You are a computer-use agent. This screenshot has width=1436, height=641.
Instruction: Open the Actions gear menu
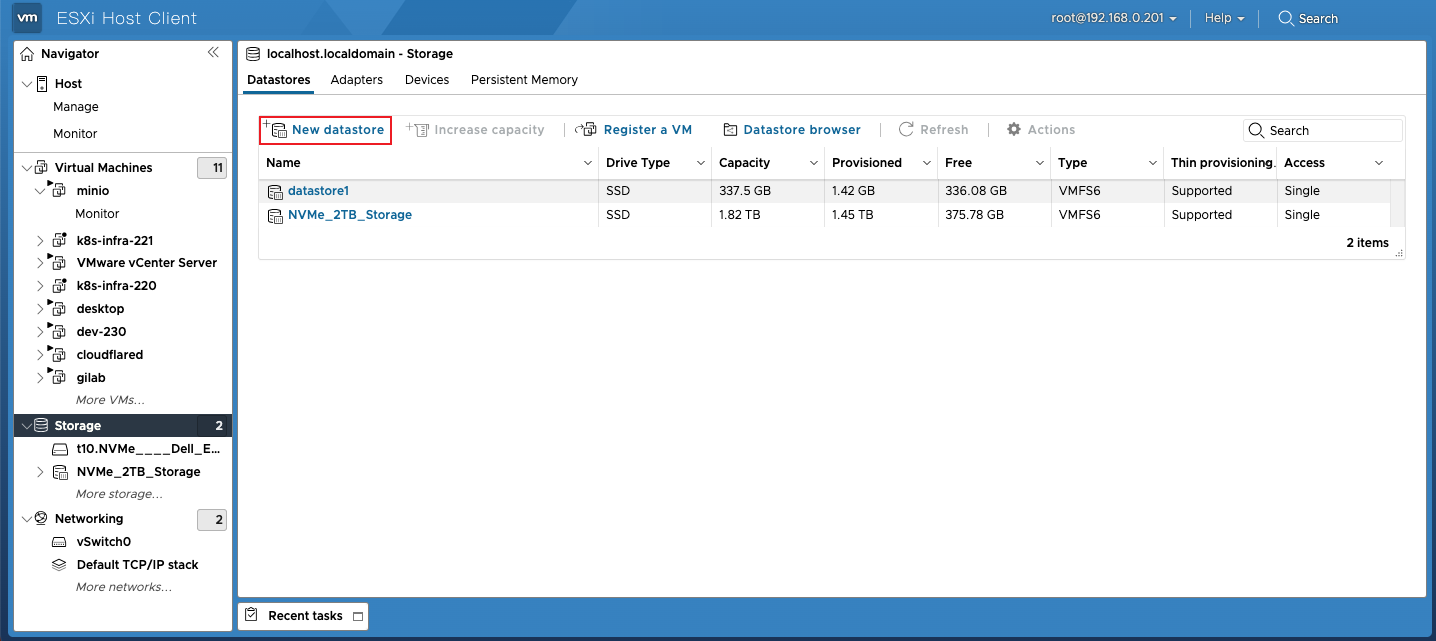click(x=1041, y=130)
